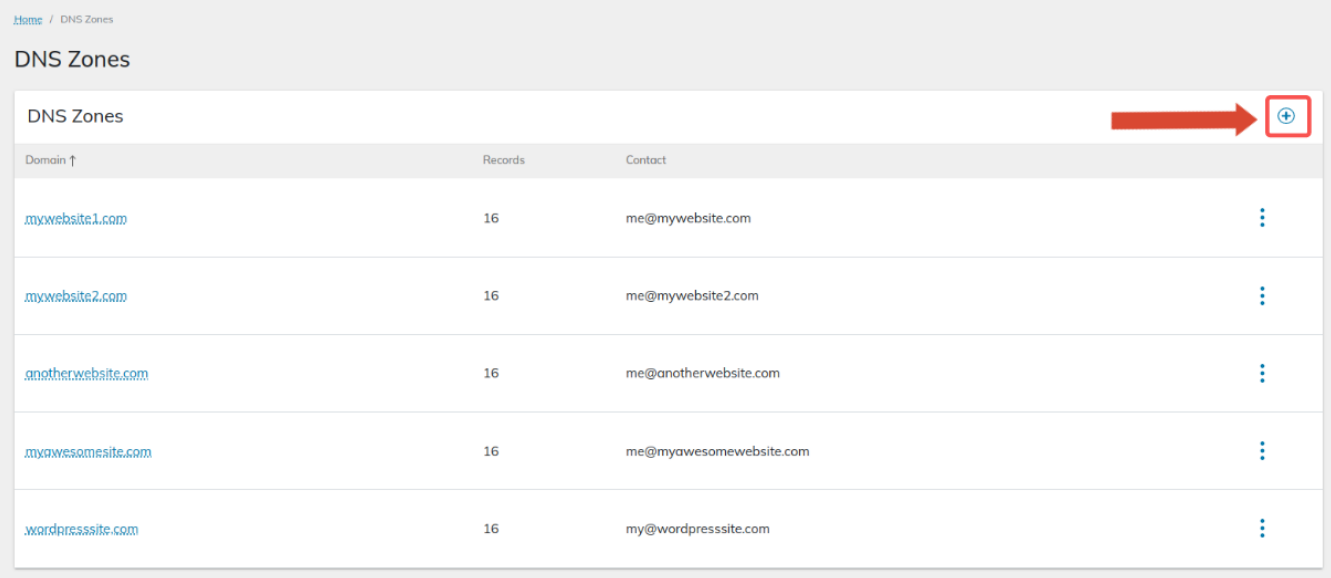The image size is (1331, 578).
Task: Open actions menu for wordpresssite.com
Action: [x=1262, y=528]
